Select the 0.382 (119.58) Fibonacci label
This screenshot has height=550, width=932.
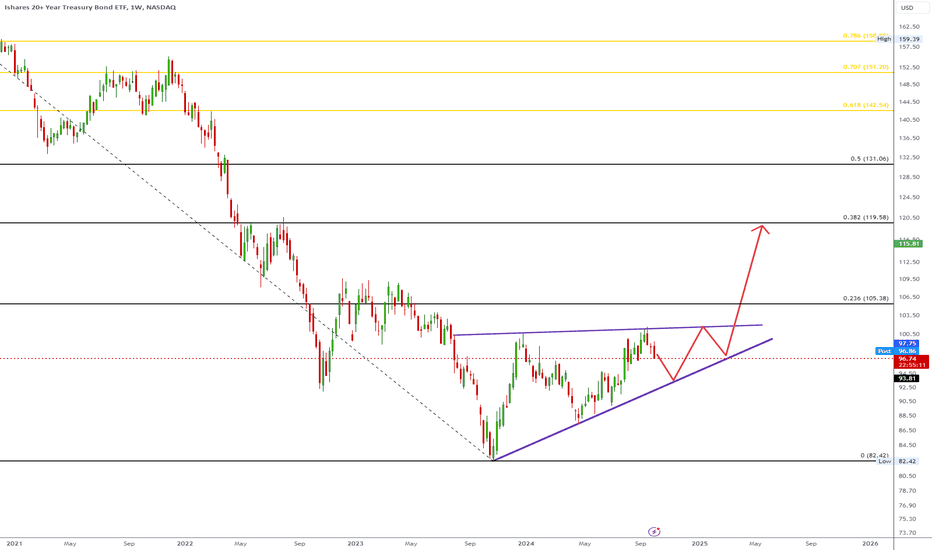pos(865,218)
